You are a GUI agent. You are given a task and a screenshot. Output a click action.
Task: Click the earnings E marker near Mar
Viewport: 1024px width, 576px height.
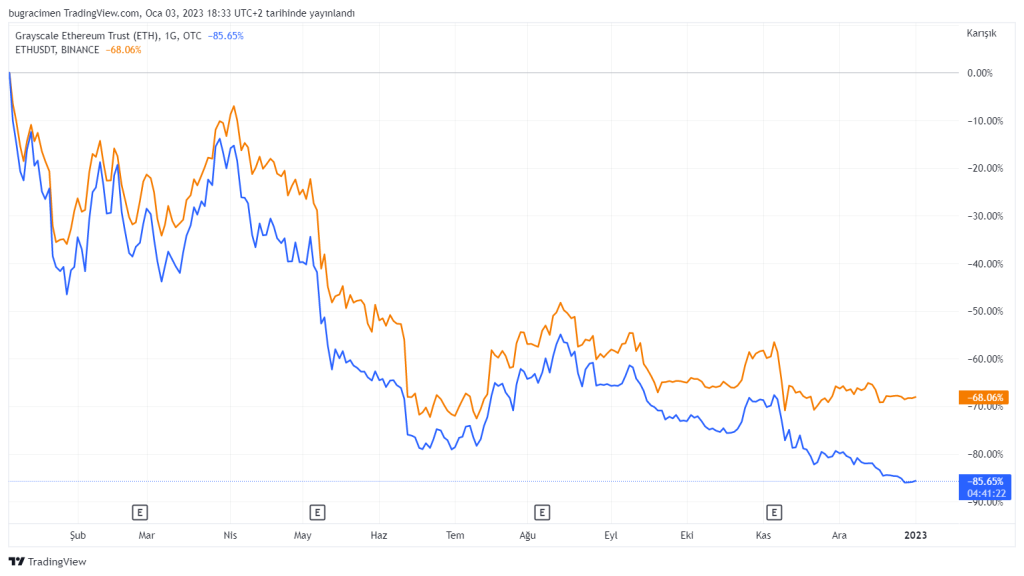(x=141, y=513)
